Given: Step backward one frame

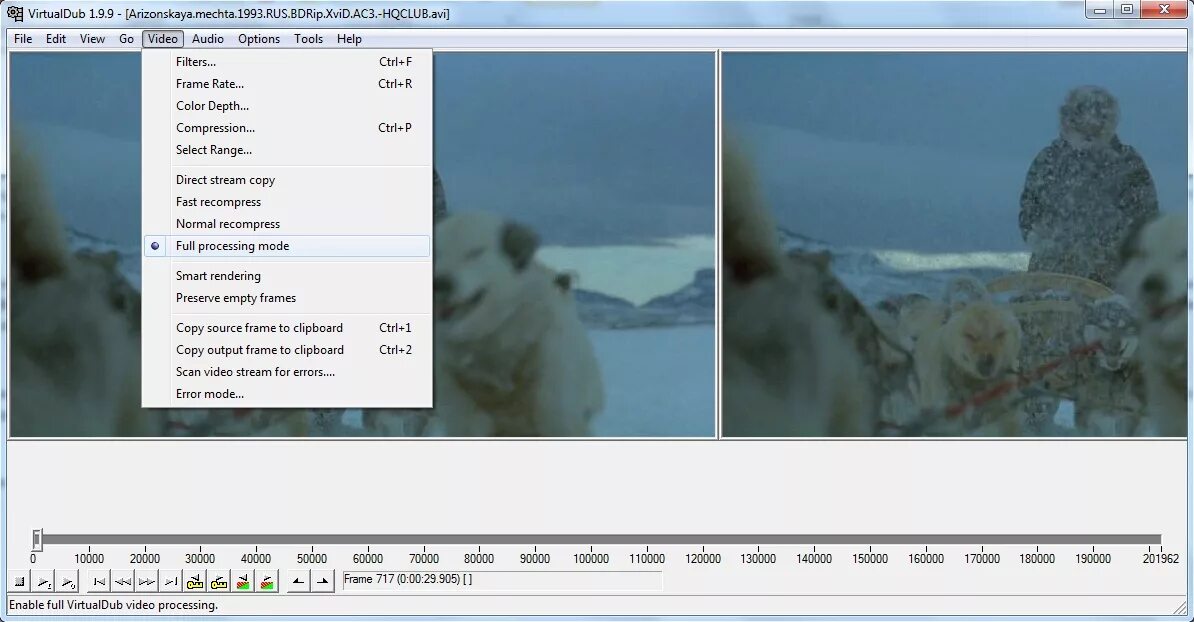Looking at the screenshot, I should click(x=123, y=582).
